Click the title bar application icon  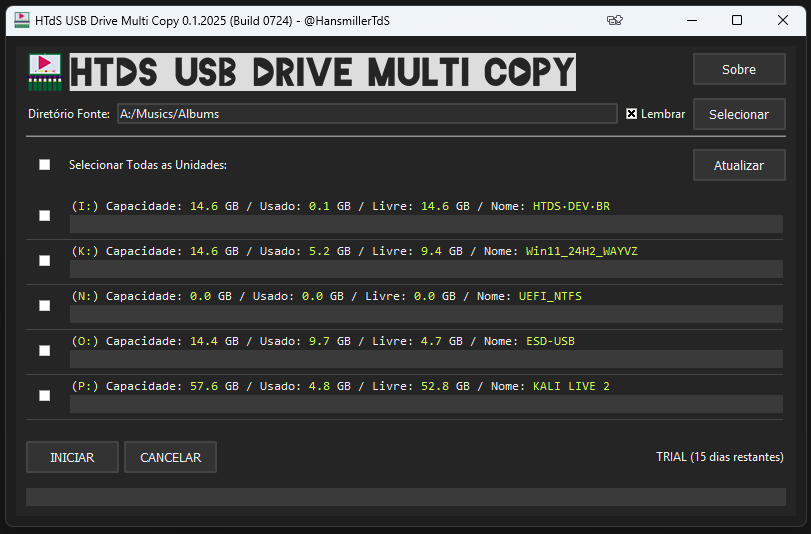[22, 20]
